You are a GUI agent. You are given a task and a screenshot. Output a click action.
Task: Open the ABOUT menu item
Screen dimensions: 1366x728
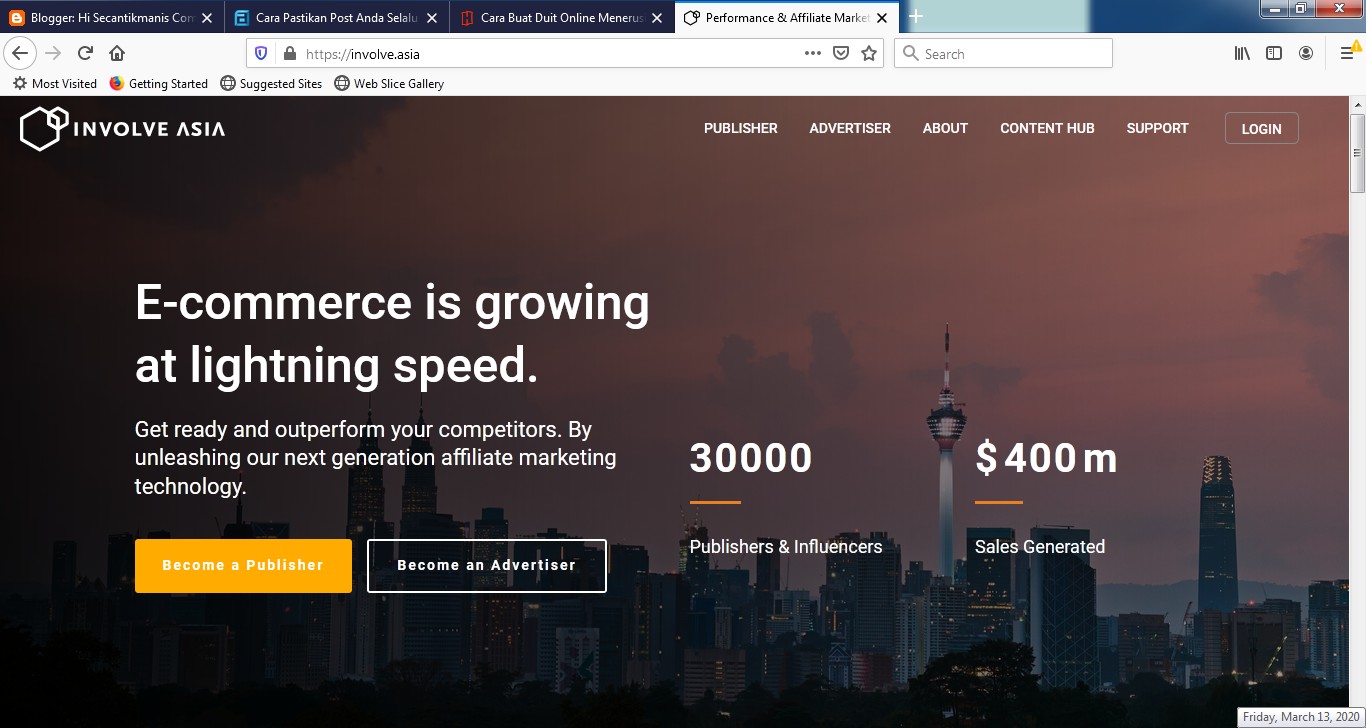tap(945, 128)
